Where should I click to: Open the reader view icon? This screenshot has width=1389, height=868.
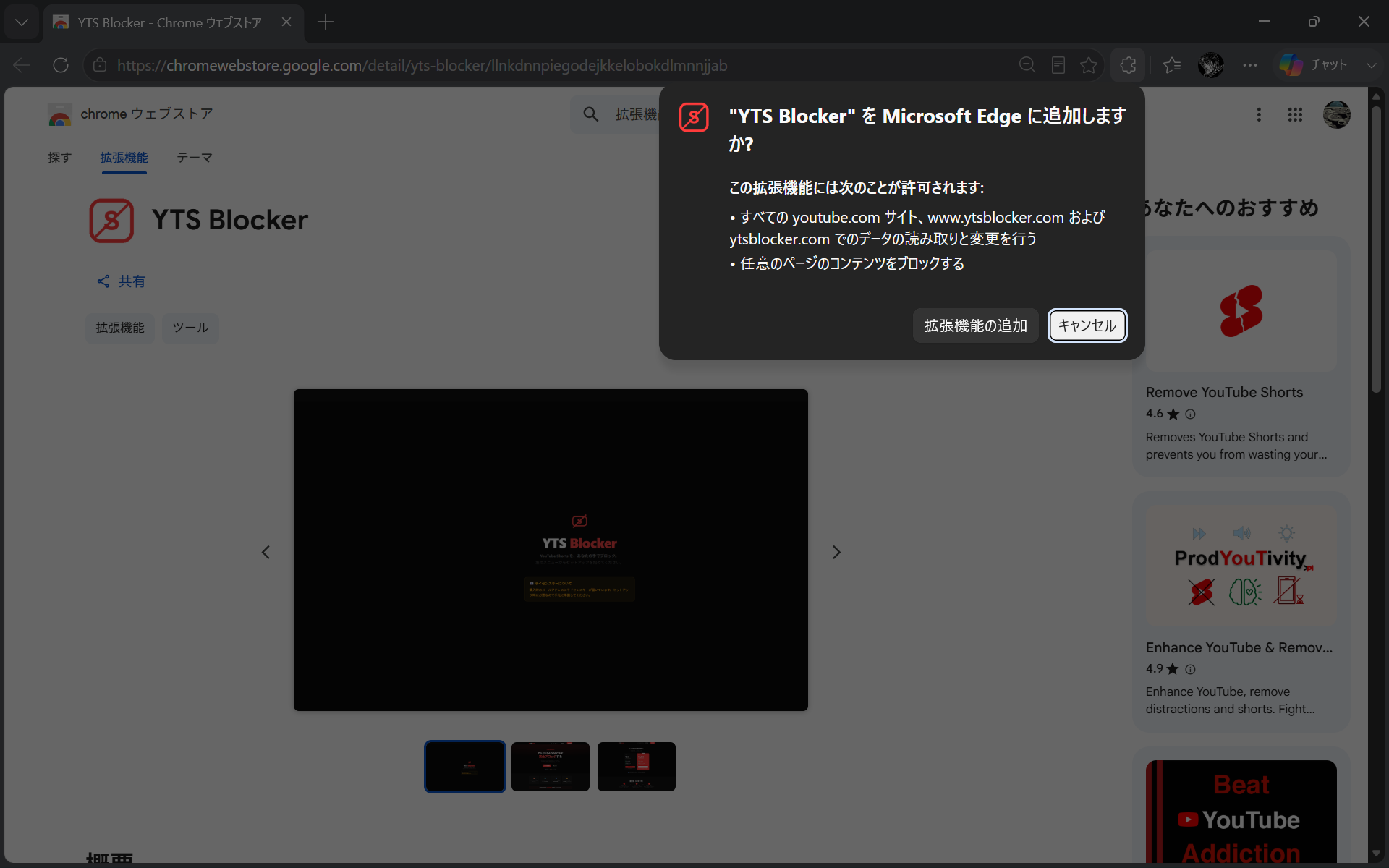1058,65
